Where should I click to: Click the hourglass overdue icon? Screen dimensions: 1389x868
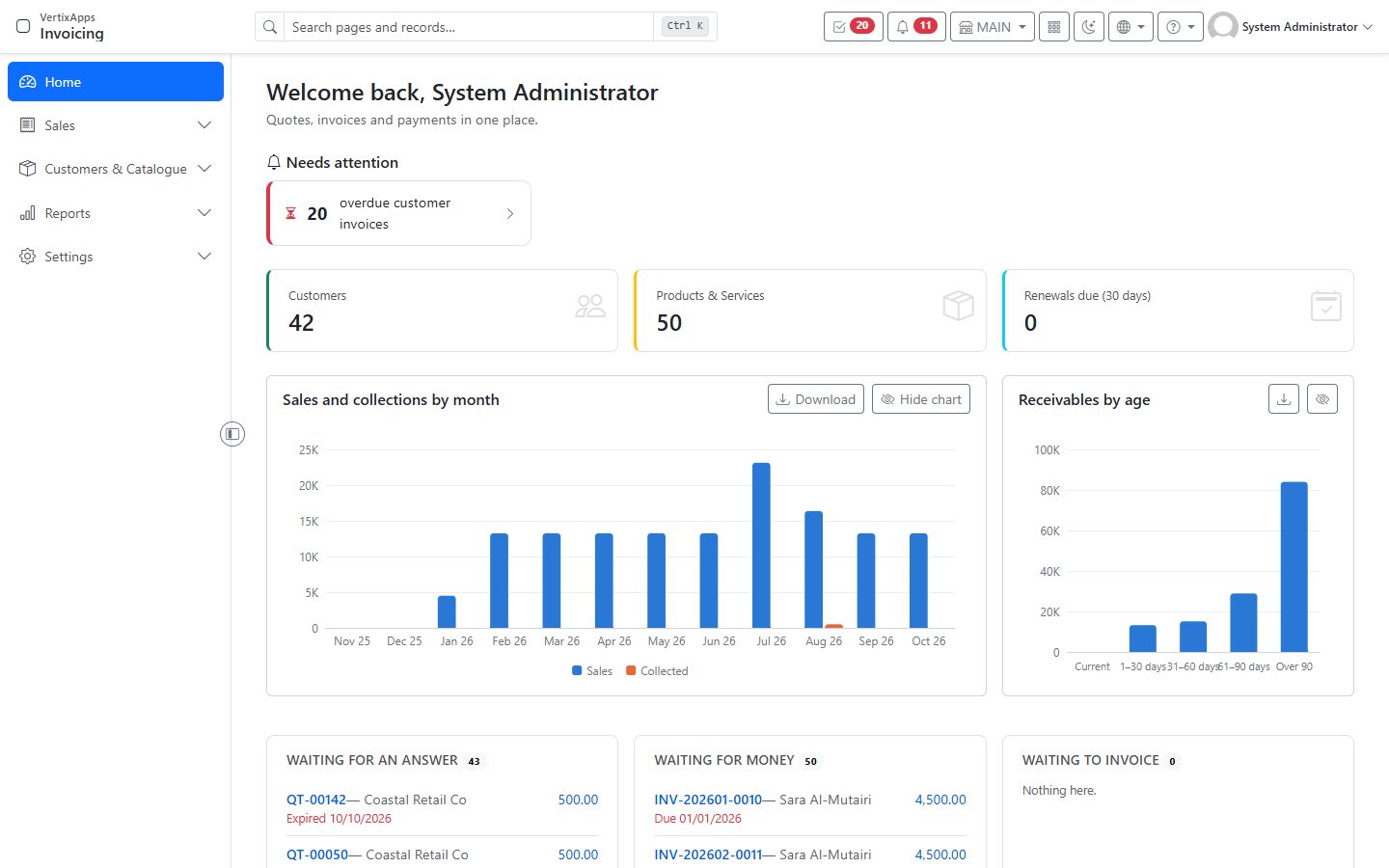coord(290,213)
